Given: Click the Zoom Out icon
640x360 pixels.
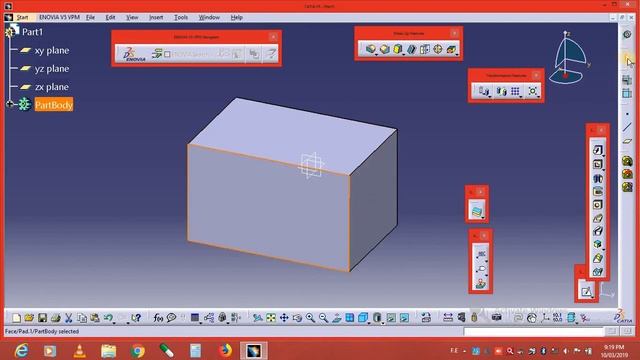Looking at the screenshot, I should click(323, 318).
